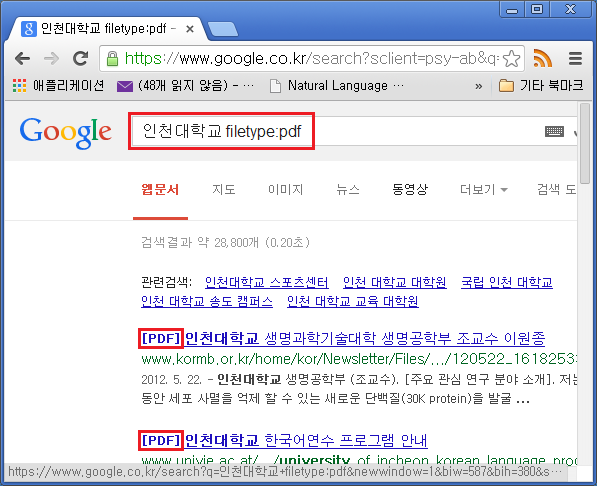Go back using the browser back arrow
This screenshot has height=486, width=597.
[22, 59]
